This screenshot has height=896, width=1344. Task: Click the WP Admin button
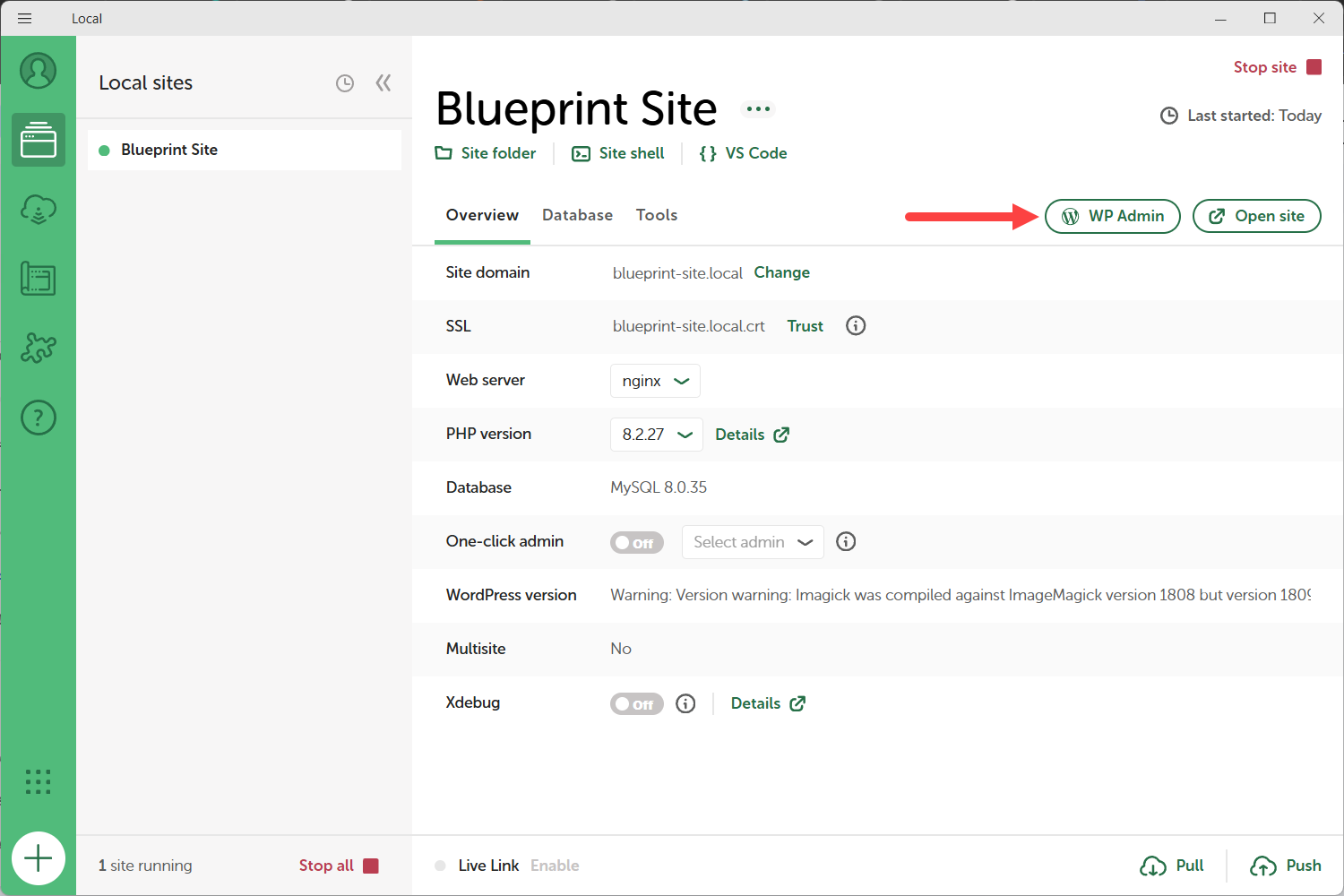(1112, 216)
